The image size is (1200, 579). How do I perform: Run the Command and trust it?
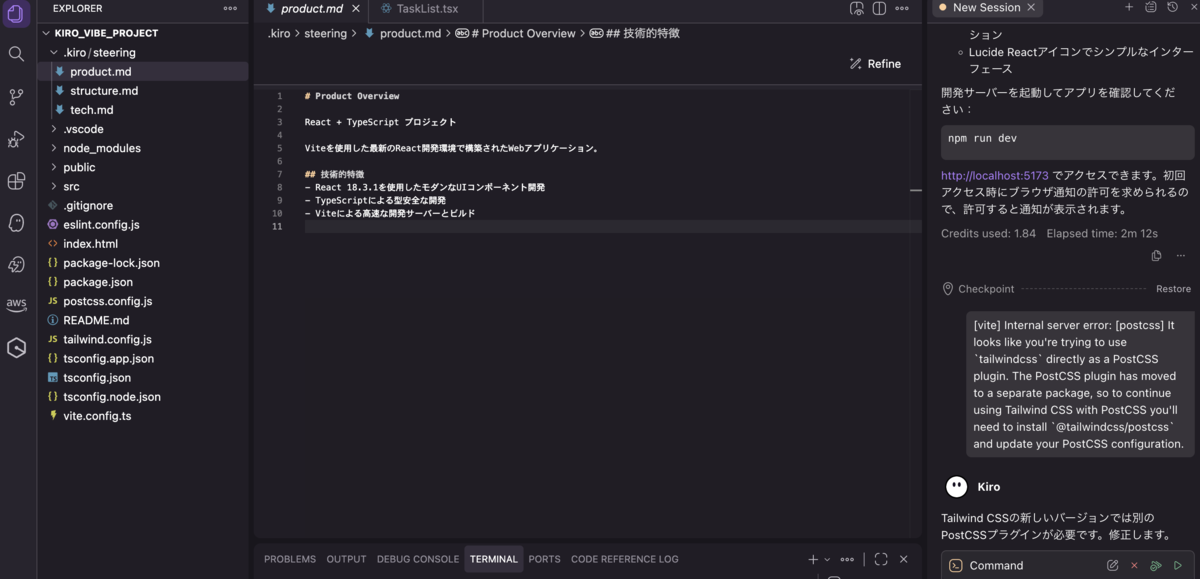tap(1156, 566)
